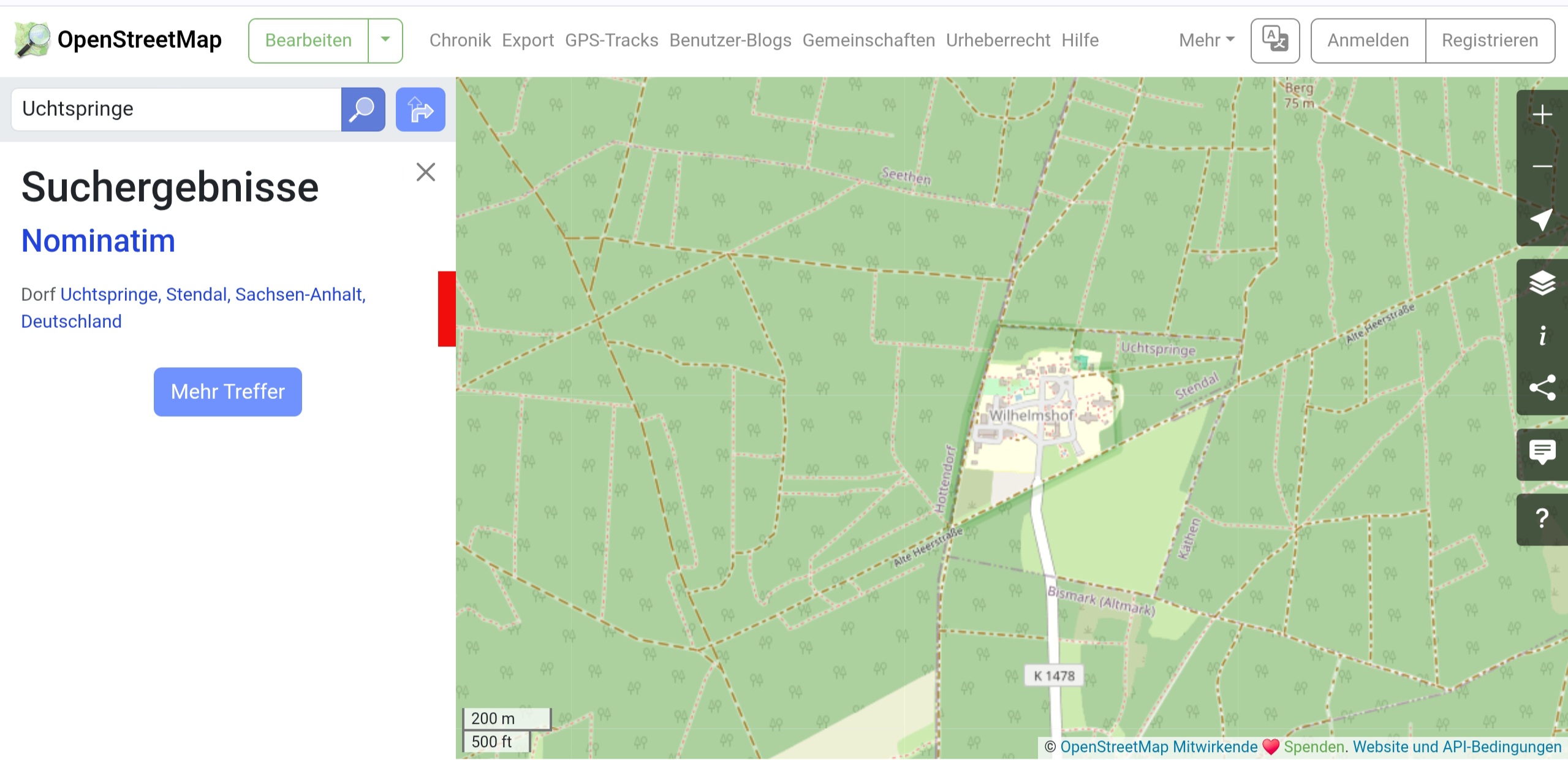Open directions between two points
The width and height of the screenshot is (1568, 760).
point(420,109)
